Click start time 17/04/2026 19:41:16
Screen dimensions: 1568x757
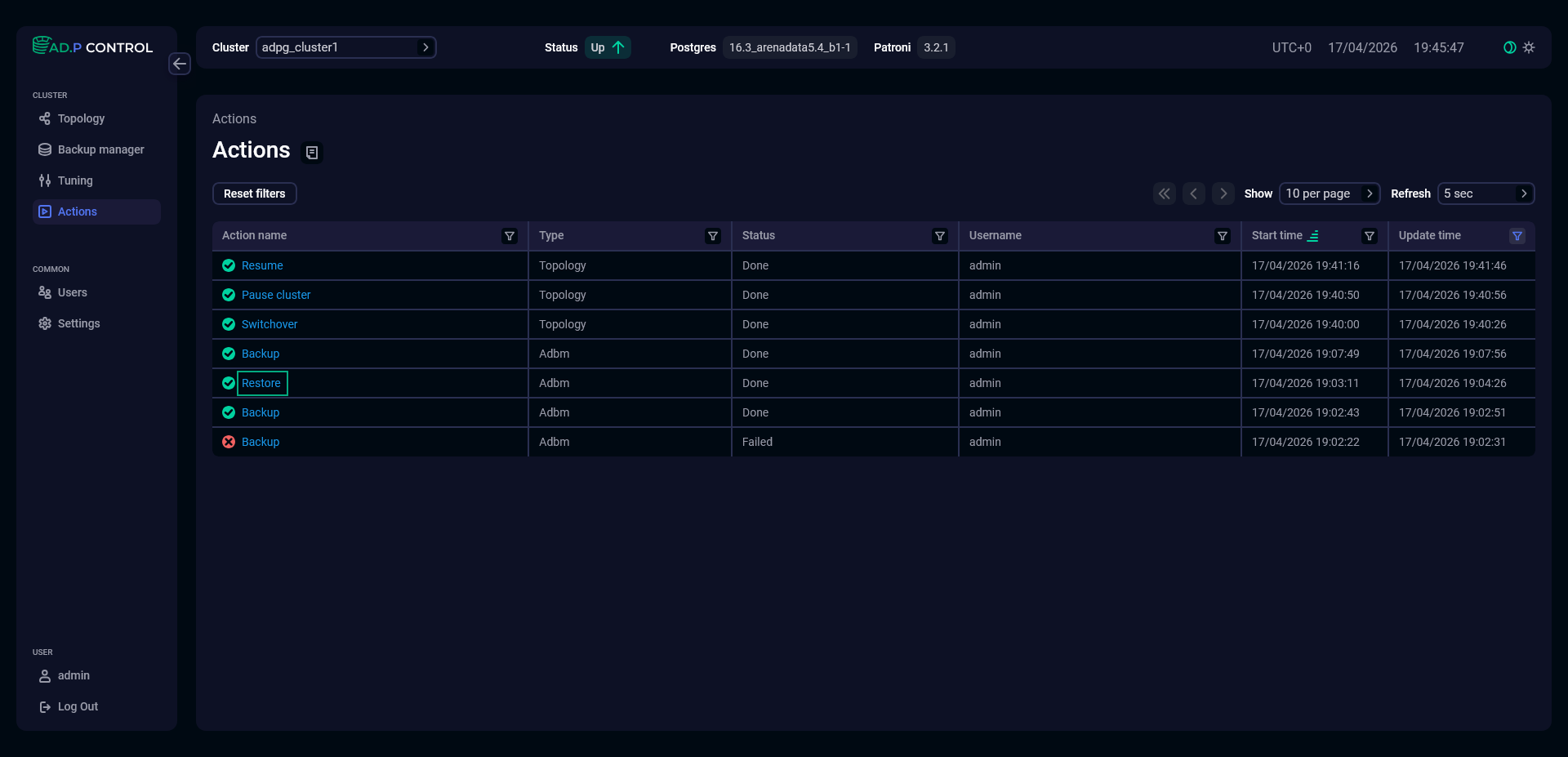pos(1305,265)
